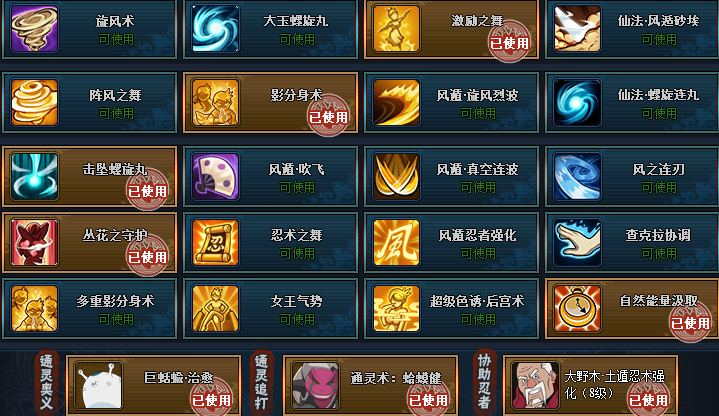719x416 pixels.
Task: Click the 风遁忍者强化 wind kanji icon
Action: coord(396,243)
